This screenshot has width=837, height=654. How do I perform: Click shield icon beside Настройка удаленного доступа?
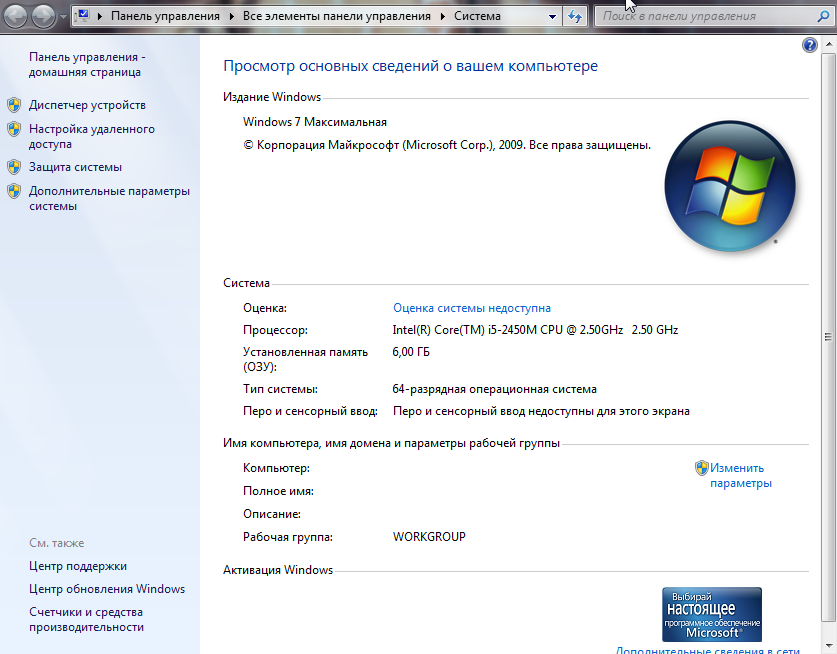point(14,129)
